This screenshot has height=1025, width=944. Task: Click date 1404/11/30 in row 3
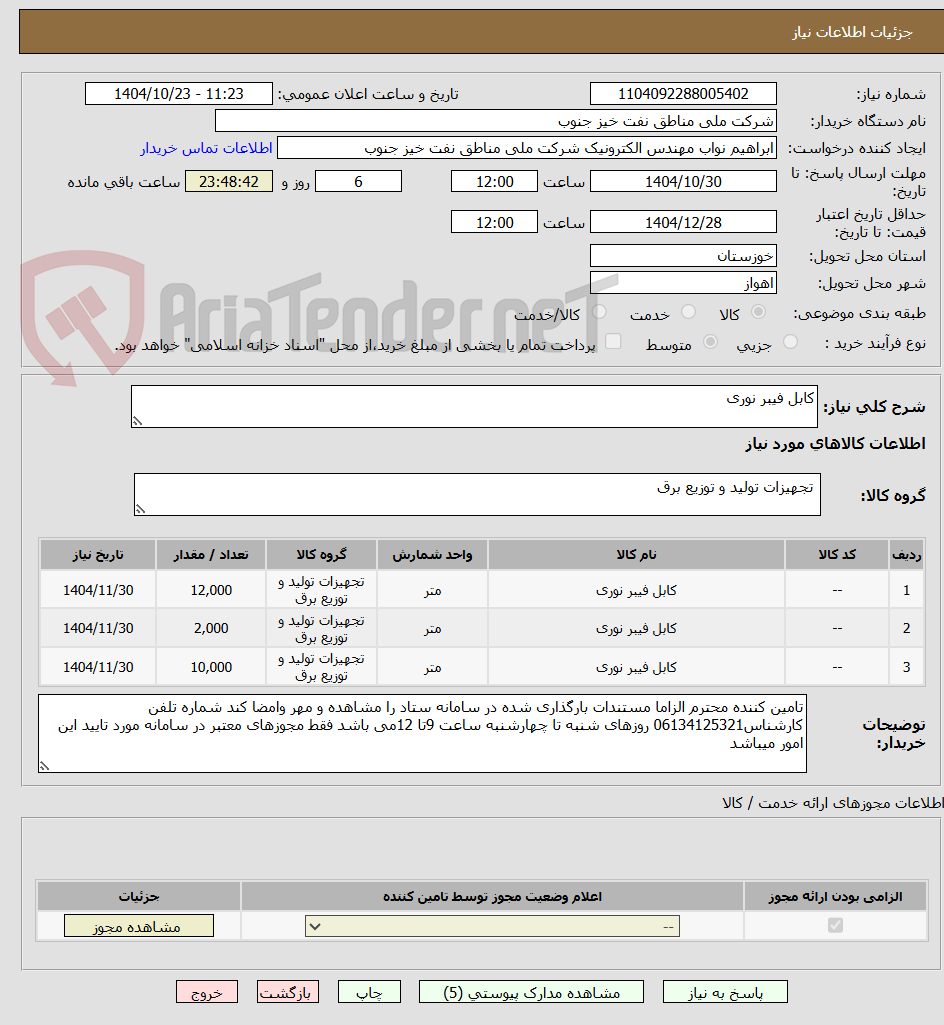pos(98,667)
